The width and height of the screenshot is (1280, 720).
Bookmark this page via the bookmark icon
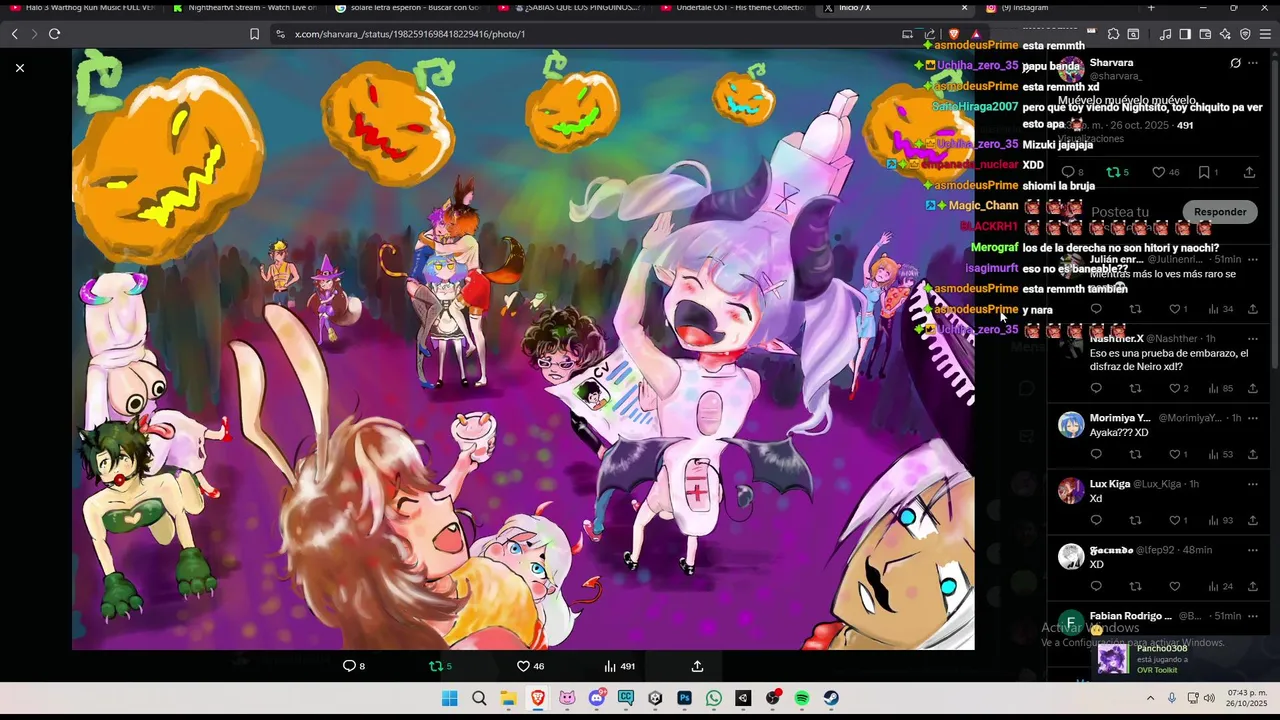click(254, 34)
